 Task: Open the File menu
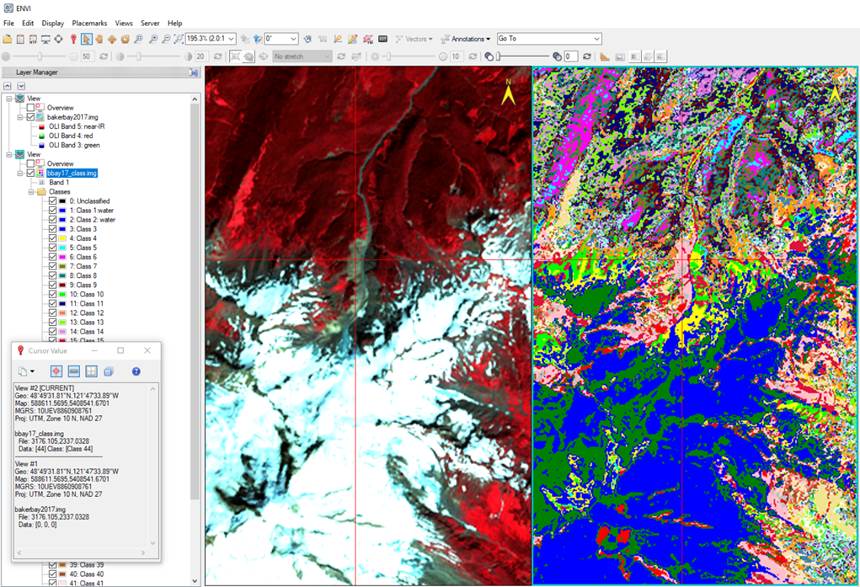tap(9, 23)
